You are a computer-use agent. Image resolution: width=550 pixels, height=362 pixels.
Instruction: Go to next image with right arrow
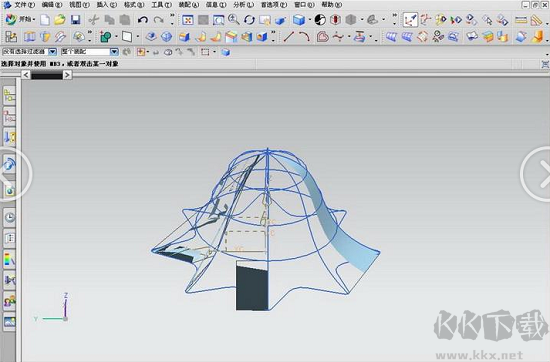click(x=536, y=174)
